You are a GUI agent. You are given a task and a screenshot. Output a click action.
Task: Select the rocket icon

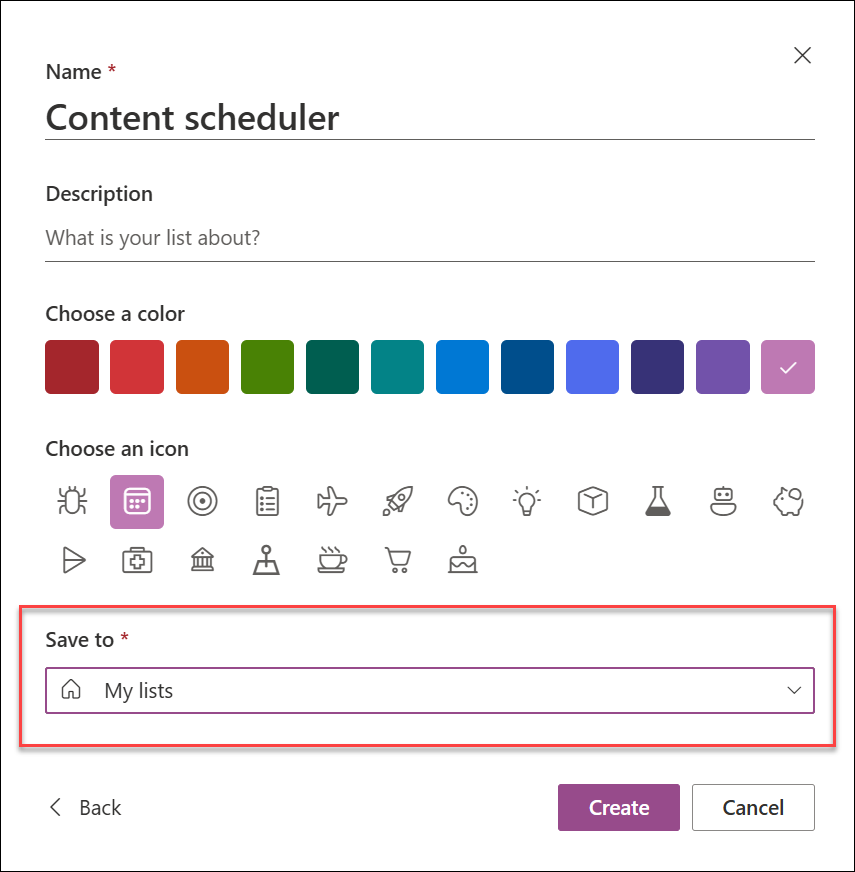pyautogui.click(x=397, y=502)
